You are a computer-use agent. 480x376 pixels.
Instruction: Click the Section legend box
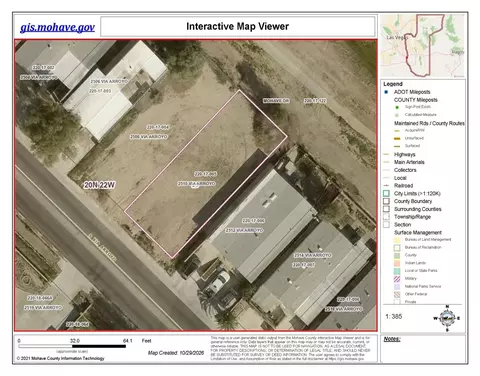coord(386,225)
